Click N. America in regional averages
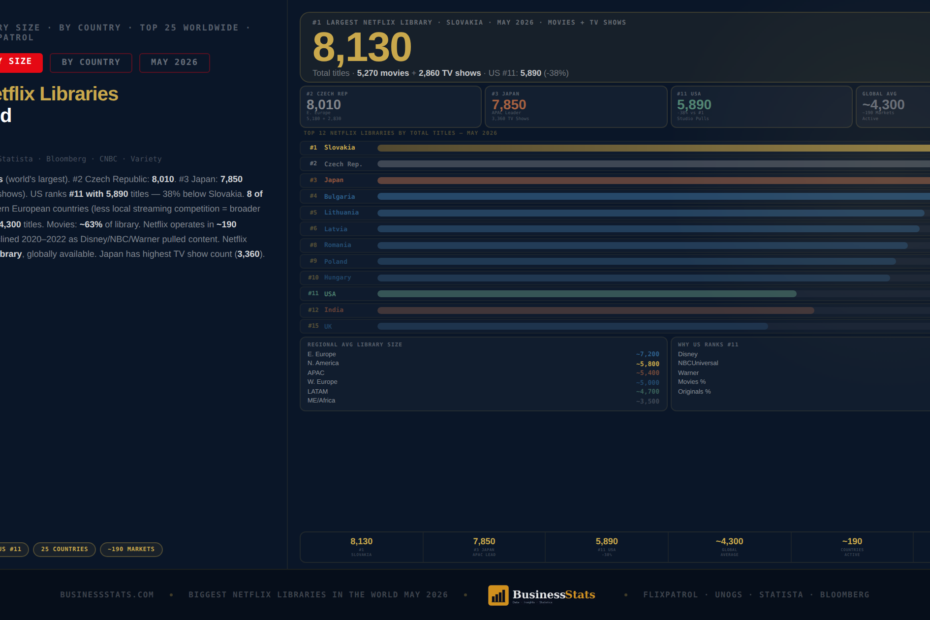This screenshot has height=620, width=930. click(x=323, y=363)
